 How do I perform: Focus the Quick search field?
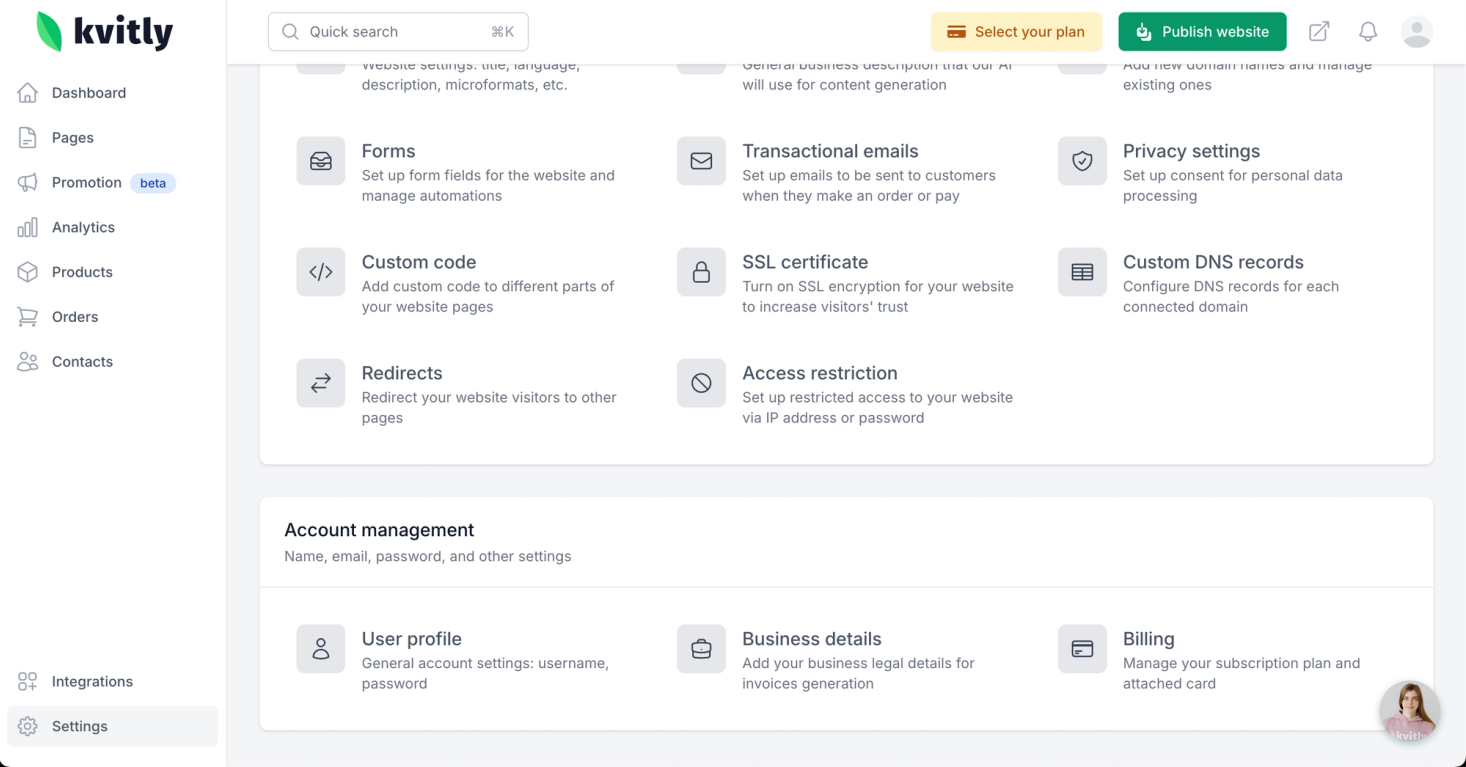[x=398, y=32]
